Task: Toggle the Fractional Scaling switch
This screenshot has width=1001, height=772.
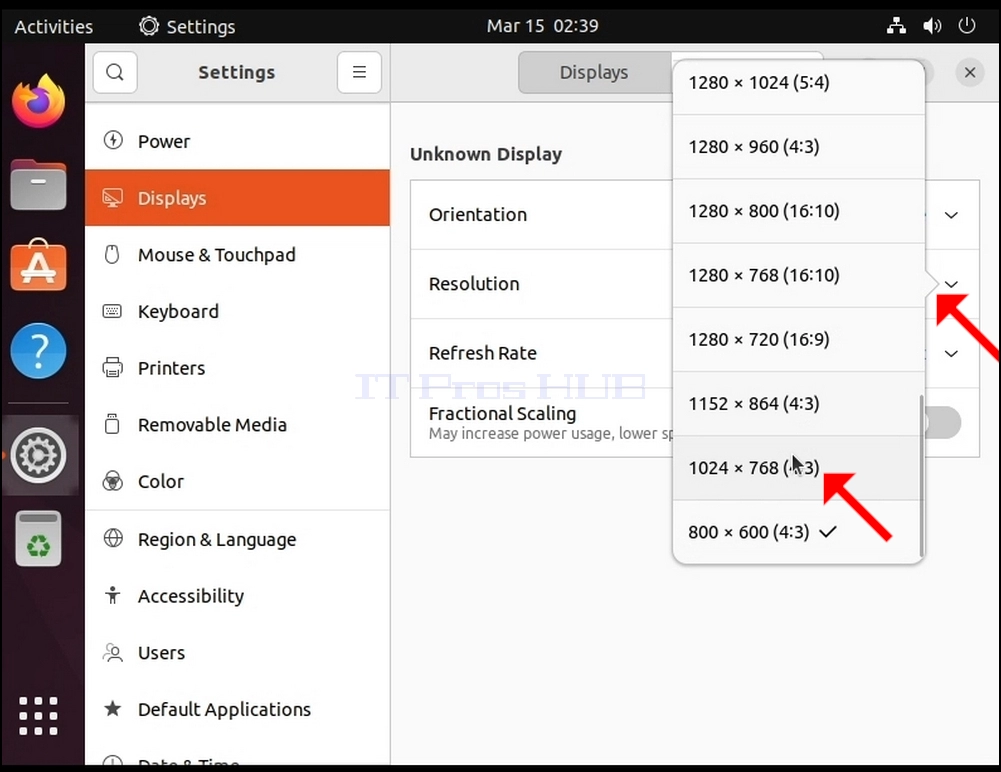Action: click(942, 422)
